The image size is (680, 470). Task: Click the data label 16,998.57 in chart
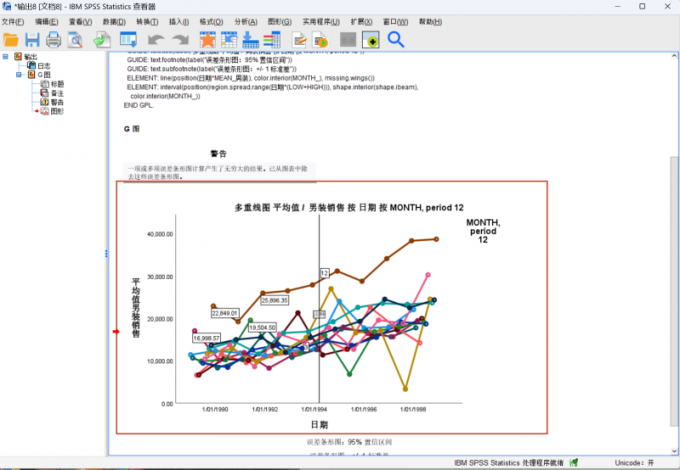coord(206,338)
